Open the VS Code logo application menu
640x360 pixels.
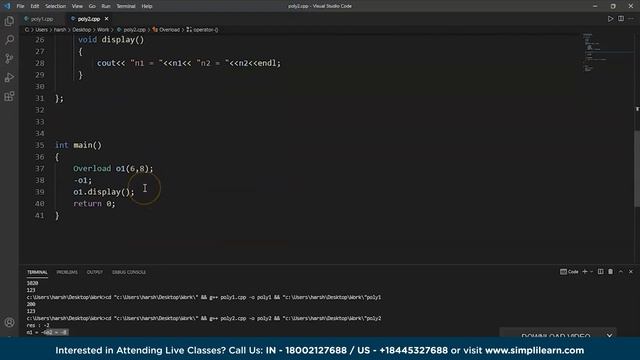coord(7,6)
